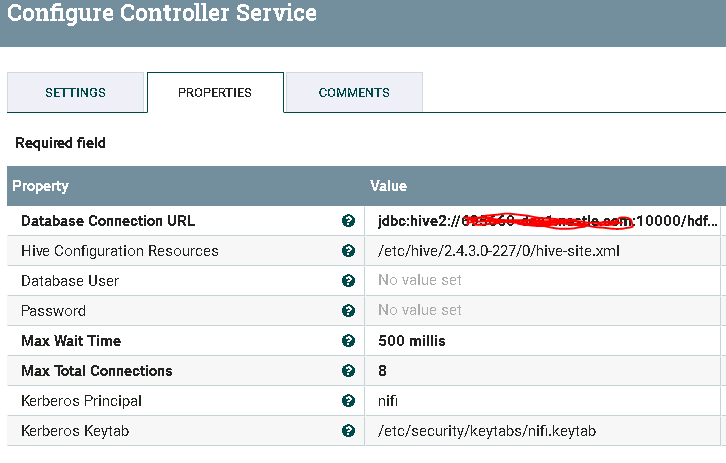Set a value for Database User
726x463 pixels.
point(420,281)
